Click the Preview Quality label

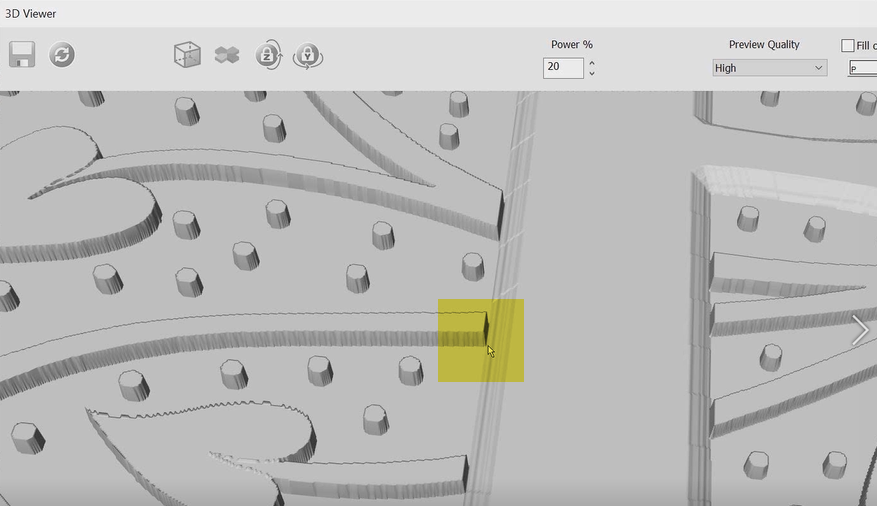point(764,44)
